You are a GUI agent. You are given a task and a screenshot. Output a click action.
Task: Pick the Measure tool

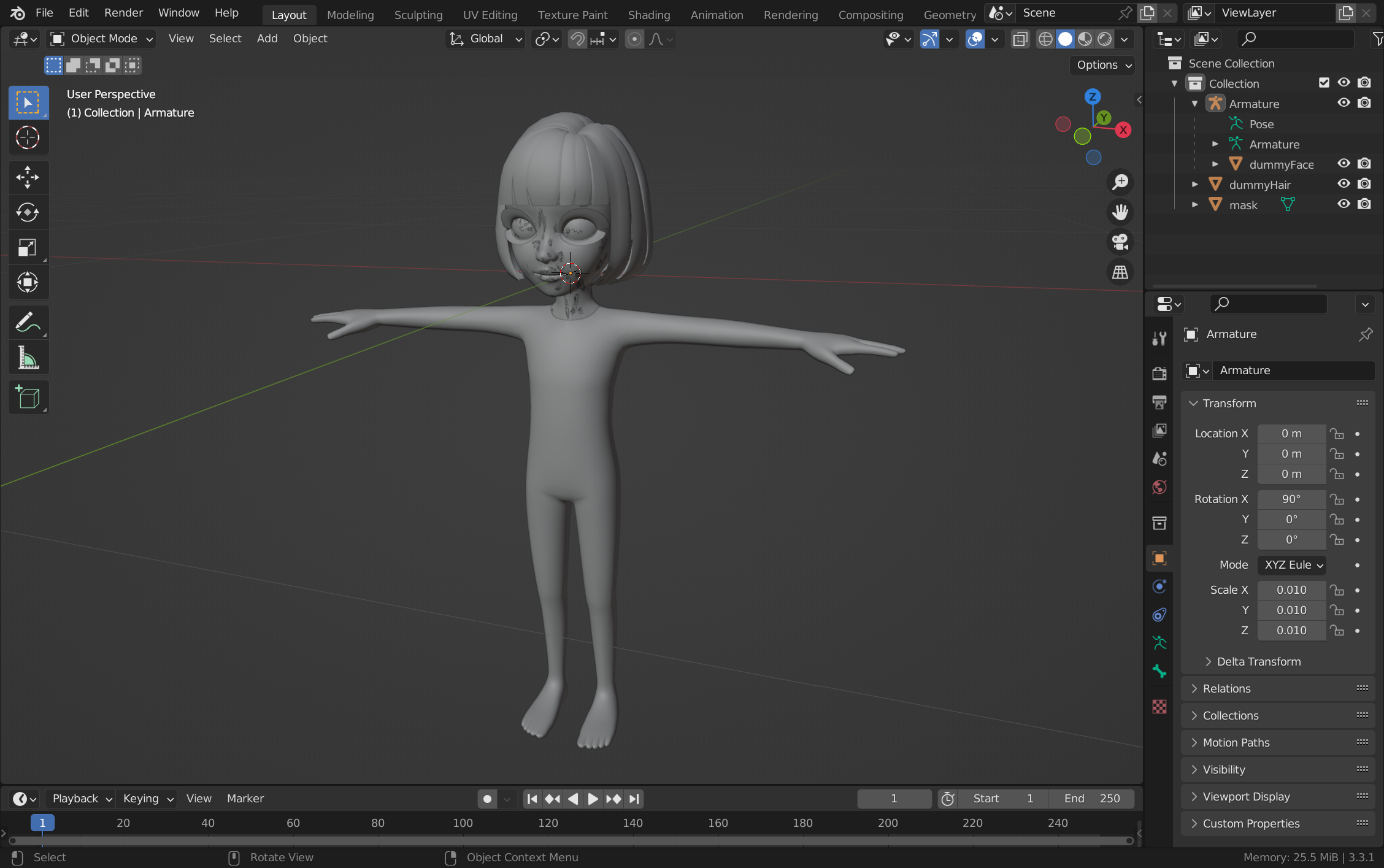(x=28, y=358)
